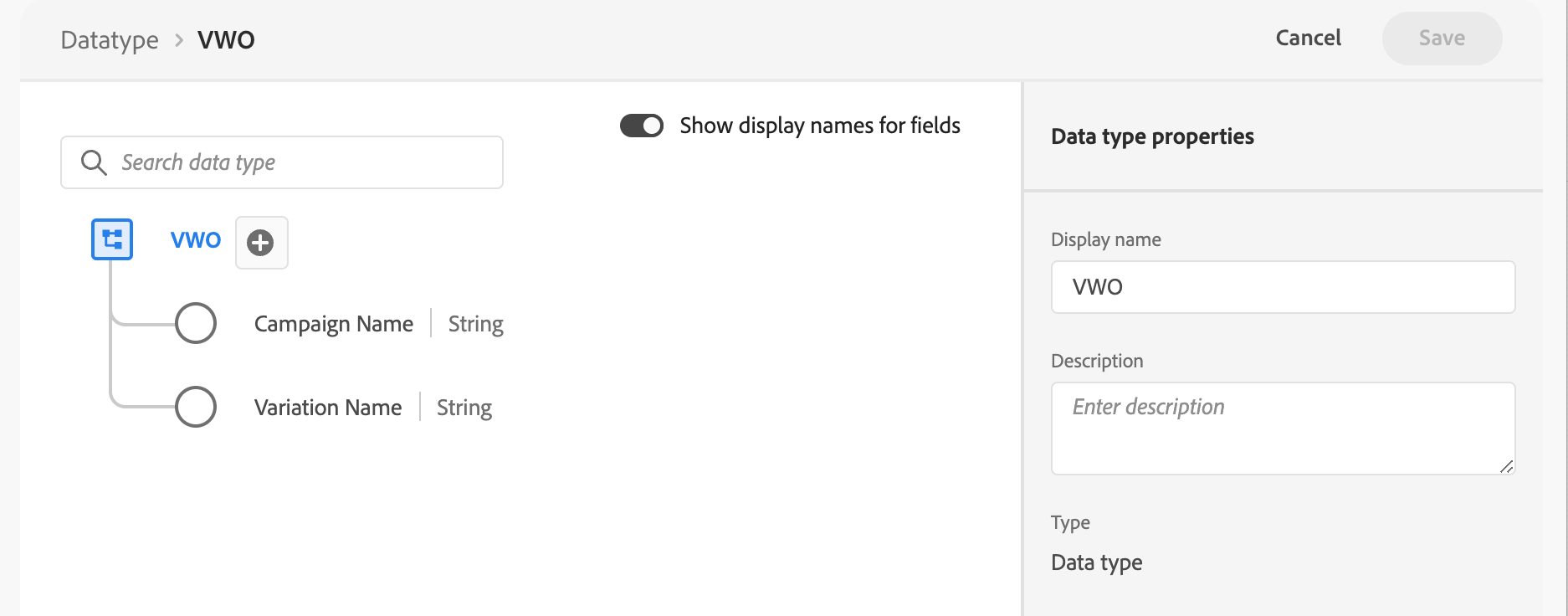Click the search magnifier icon
The width and height of the screenshot is (1568, 616).
click(x=94, y=162)
